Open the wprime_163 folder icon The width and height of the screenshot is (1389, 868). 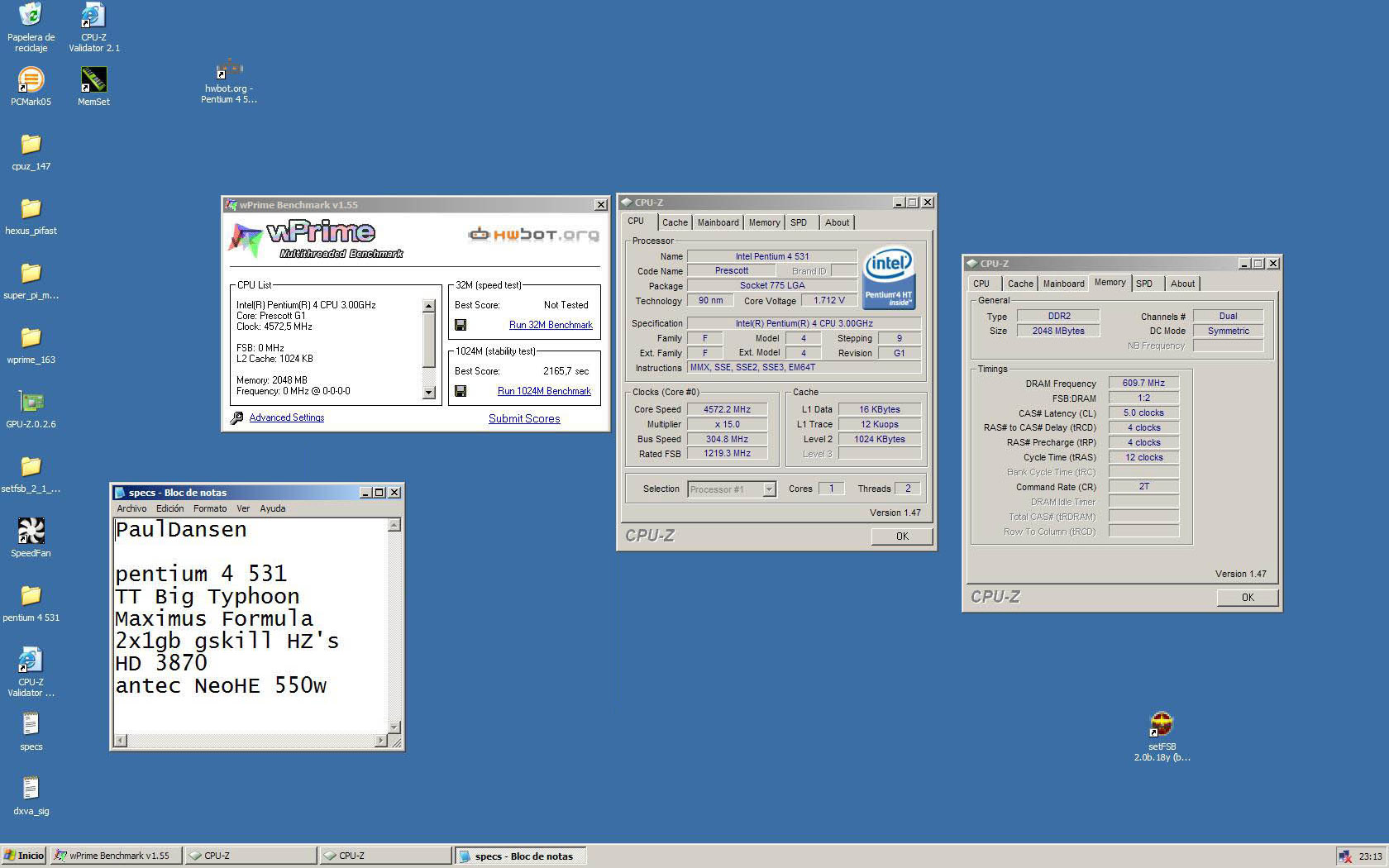click(31, 345)
